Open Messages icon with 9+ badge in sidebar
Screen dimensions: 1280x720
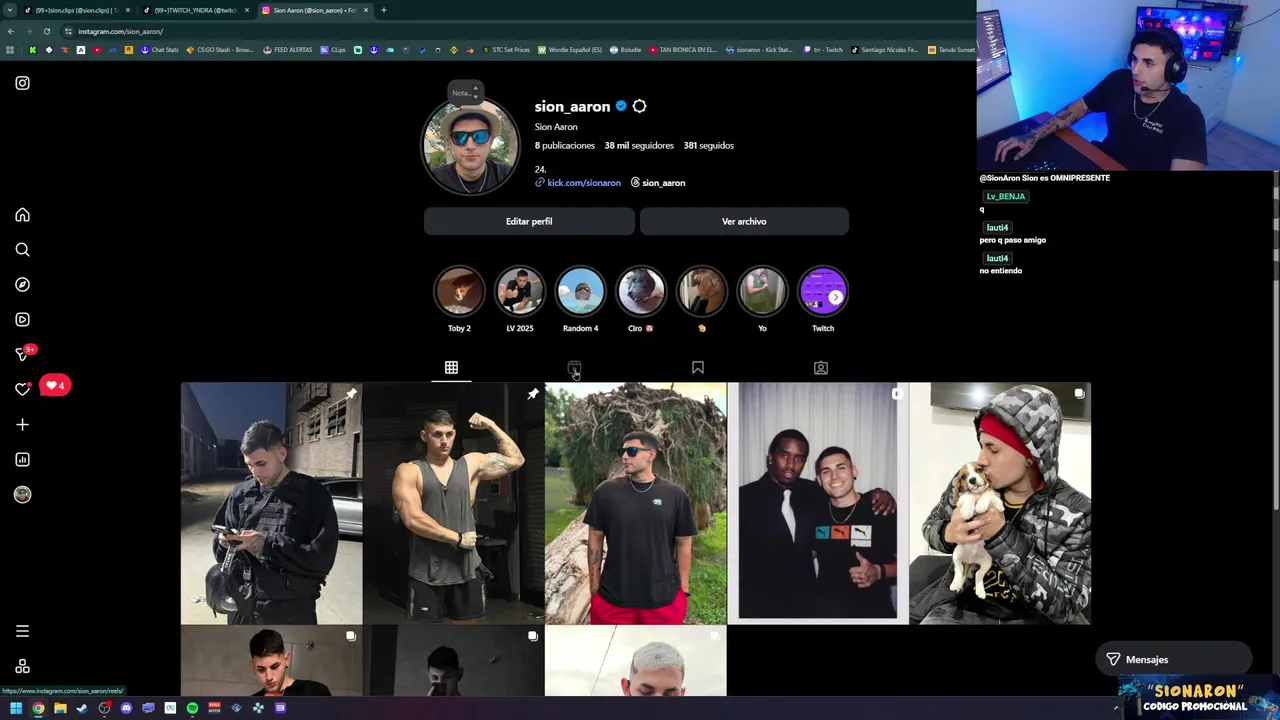click(x=24, y=354)
